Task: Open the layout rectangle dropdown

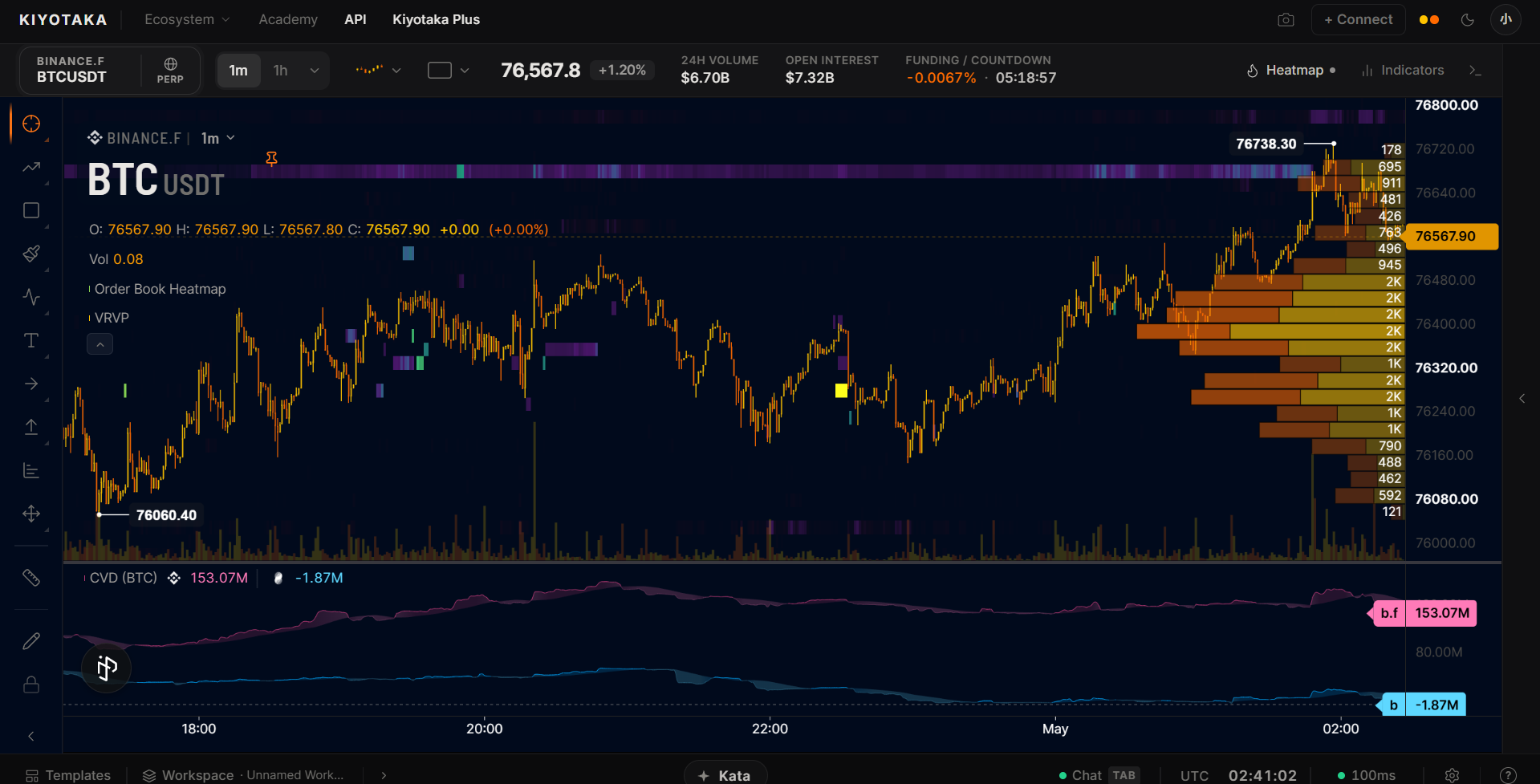Action: click(448, 71)
